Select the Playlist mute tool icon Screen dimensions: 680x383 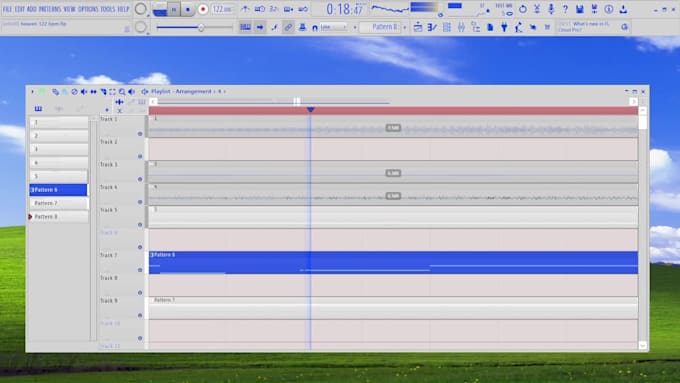[84, 92]
